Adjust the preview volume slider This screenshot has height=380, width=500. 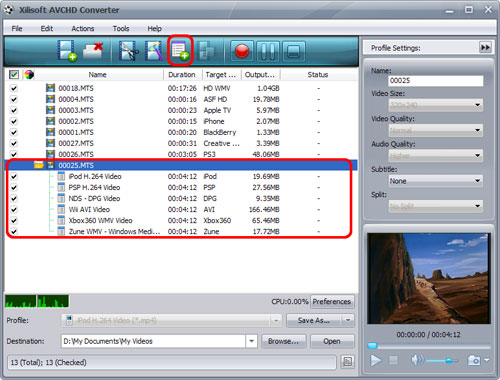442,361
